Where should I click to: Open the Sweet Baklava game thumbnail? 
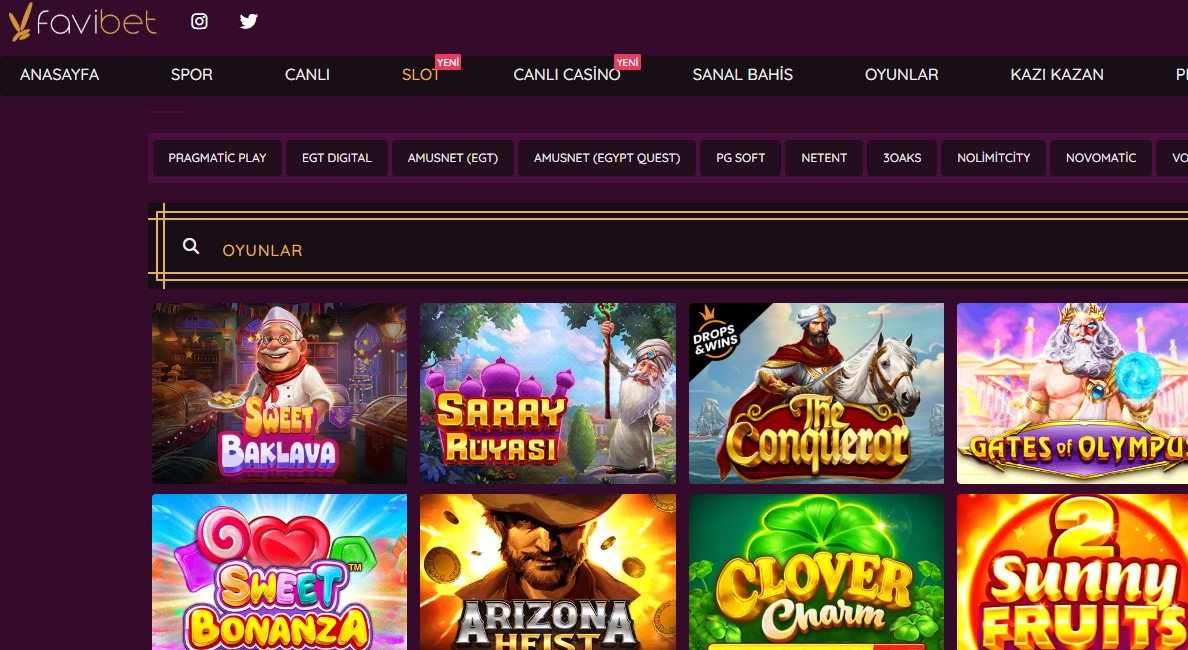pos(280,393)
